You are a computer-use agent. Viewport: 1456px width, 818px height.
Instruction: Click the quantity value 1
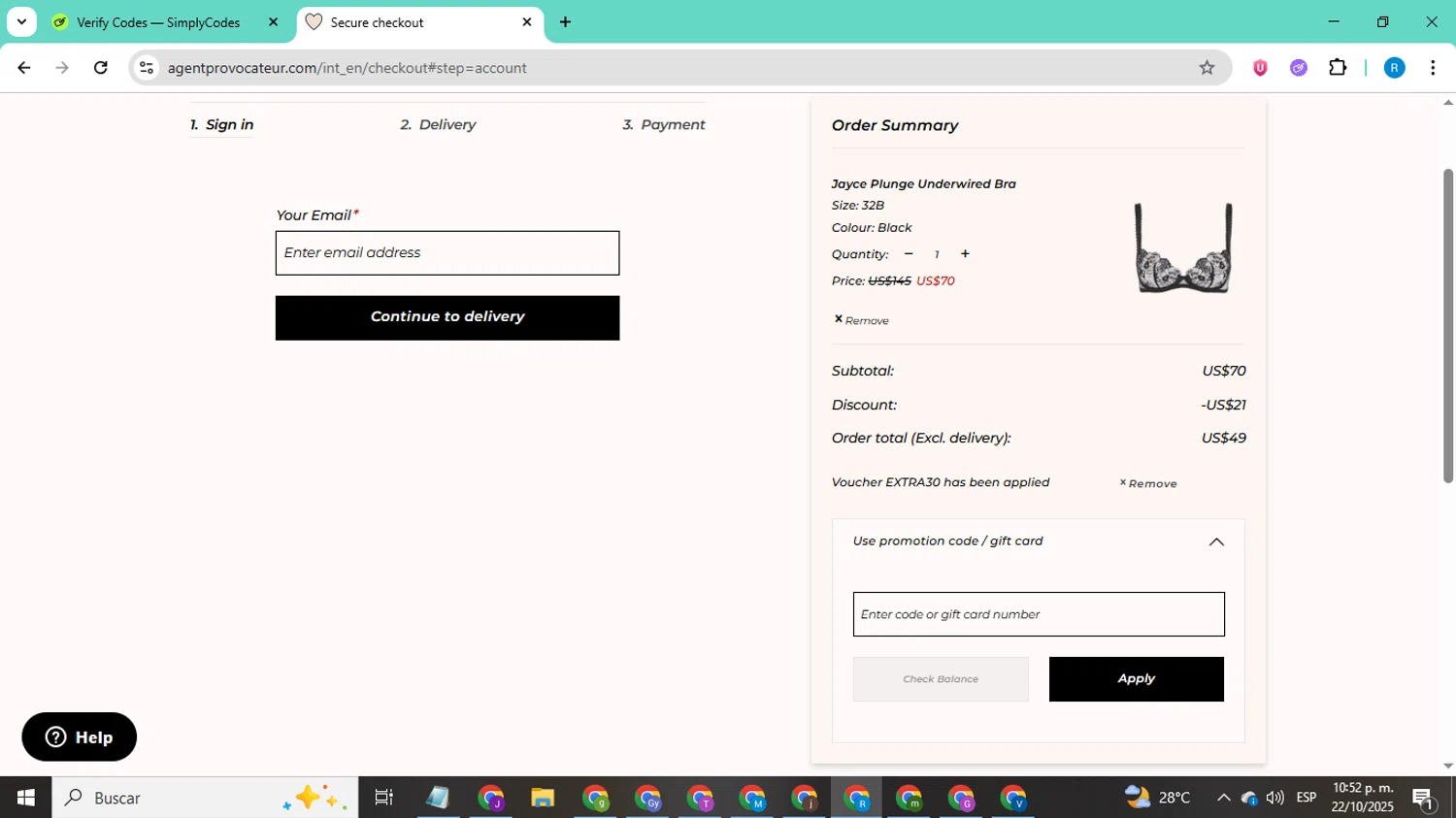(x=937, y=254)
